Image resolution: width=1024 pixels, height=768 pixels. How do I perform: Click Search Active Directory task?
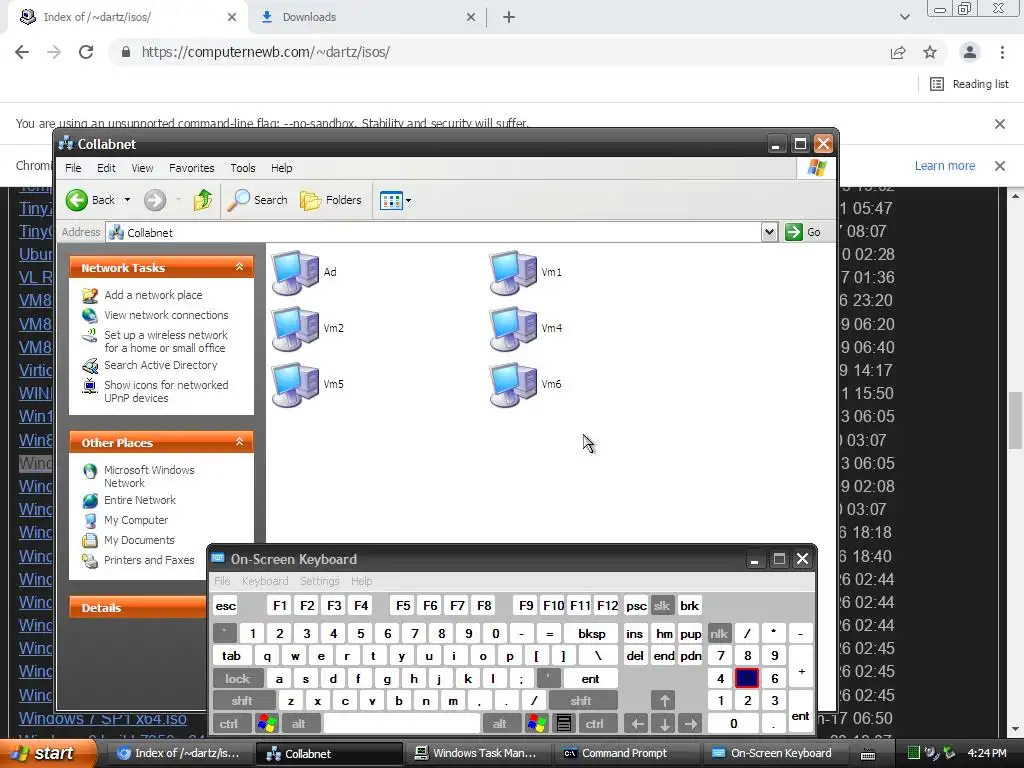[x=161, y=365]
